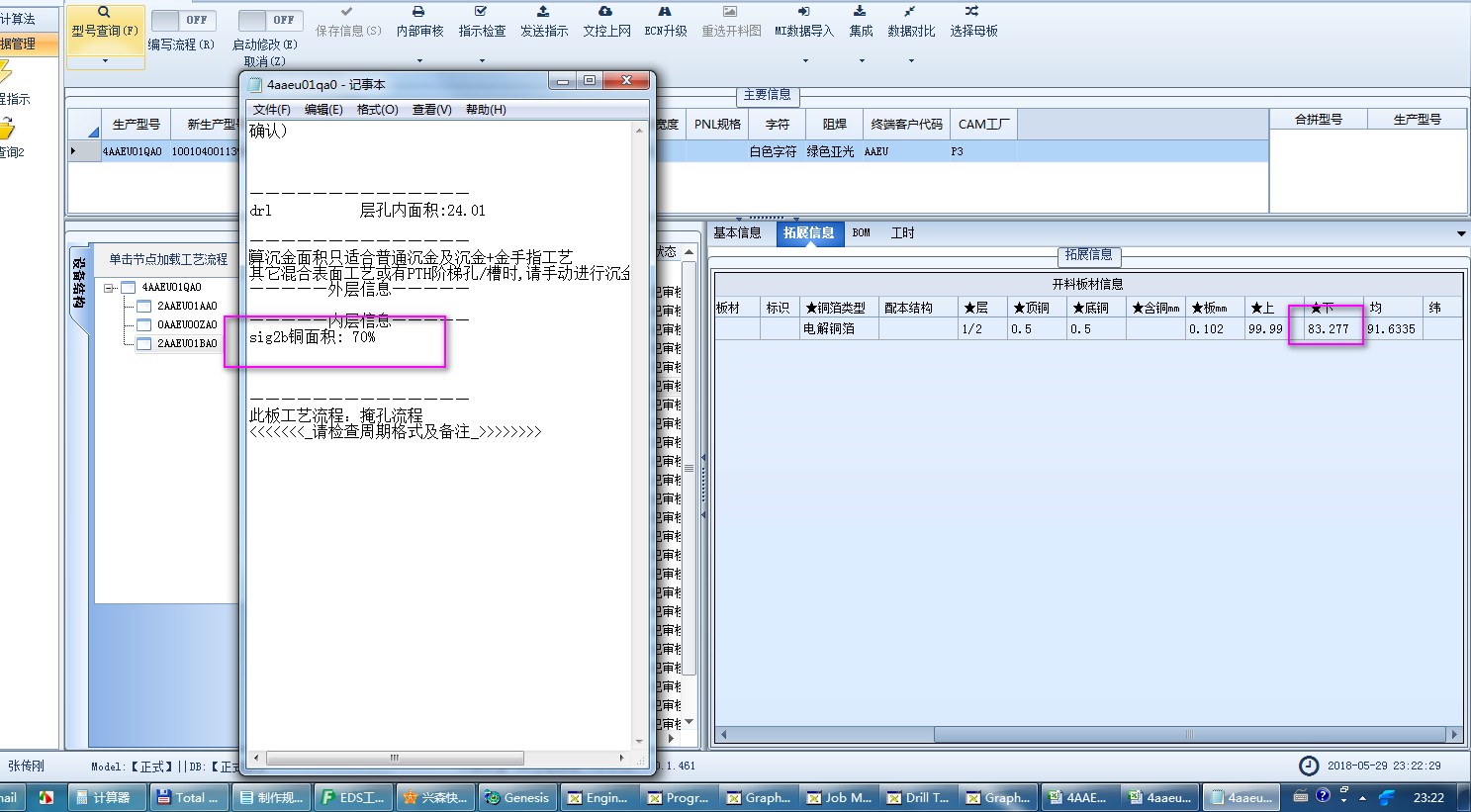Screen dimensions: 1471x812
Task: Switch to Total Commander taskbar item
Action: (189, 797)
